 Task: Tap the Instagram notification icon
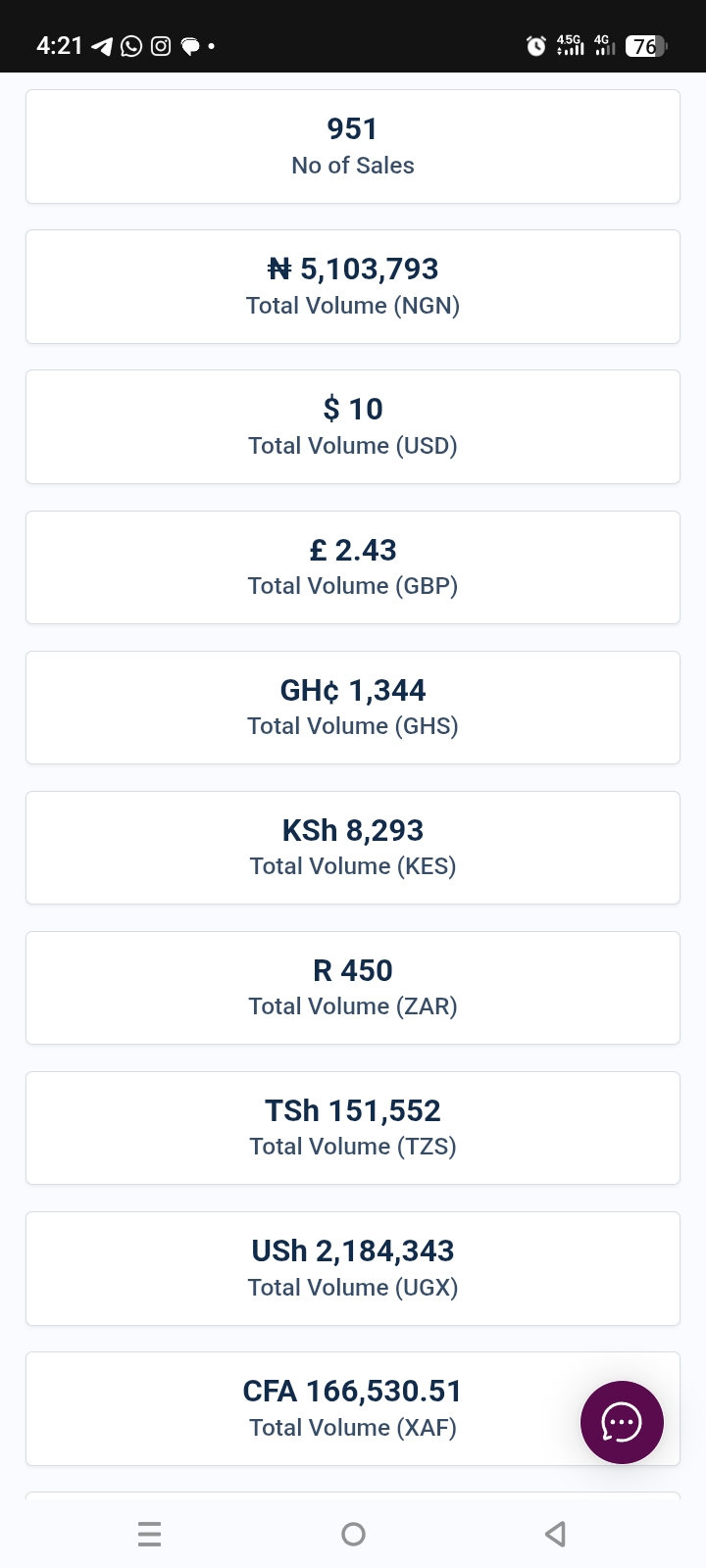click(x=161, y=46)
